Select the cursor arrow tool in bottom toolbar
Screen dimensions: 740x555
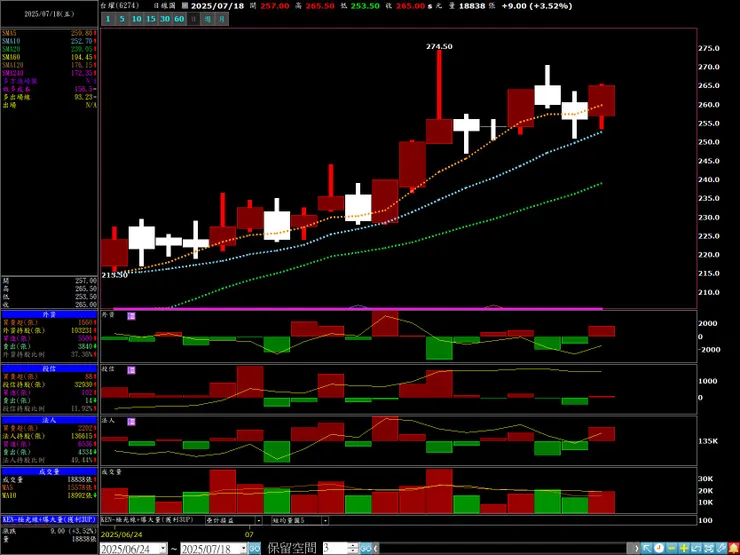(647, 548)
